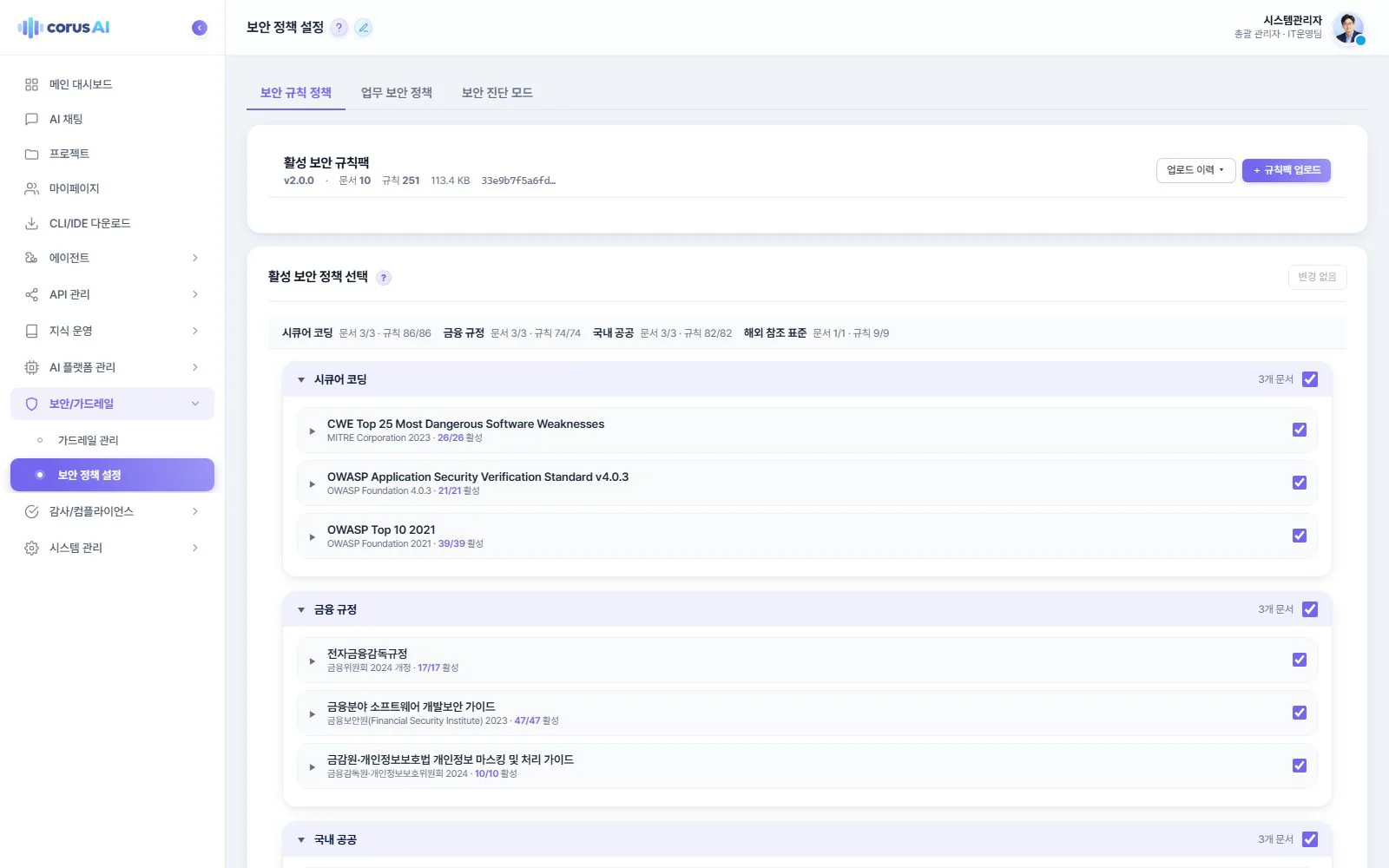Collapse the 국내 공공 section triangle

coord(301,839)
